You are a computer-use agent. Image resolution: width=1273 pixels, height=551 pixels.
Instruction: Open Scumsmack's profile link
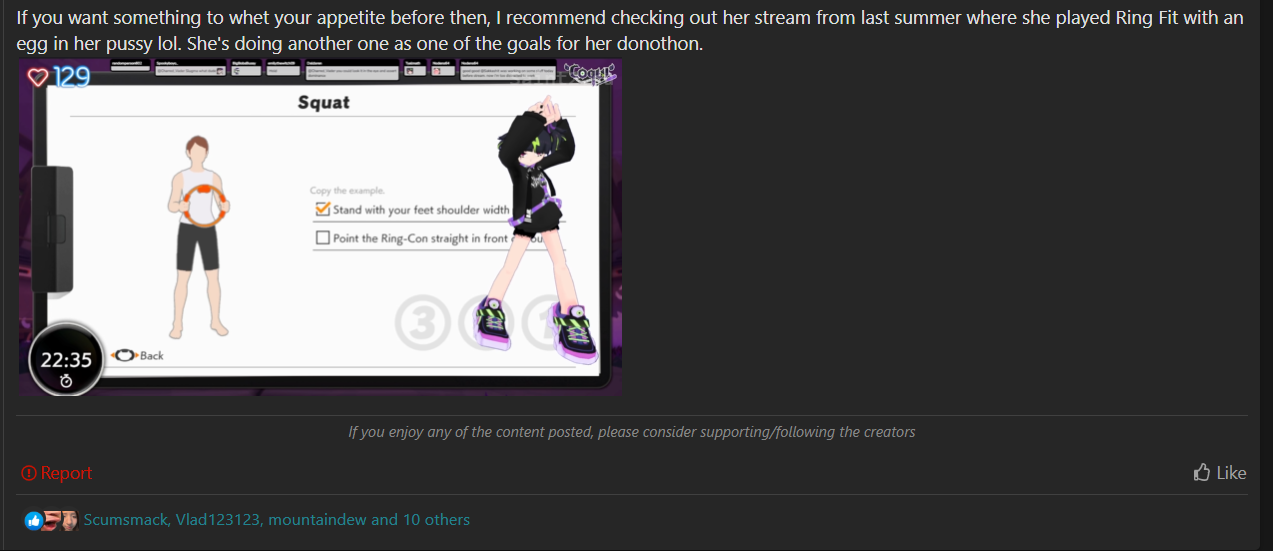[127, 520]
